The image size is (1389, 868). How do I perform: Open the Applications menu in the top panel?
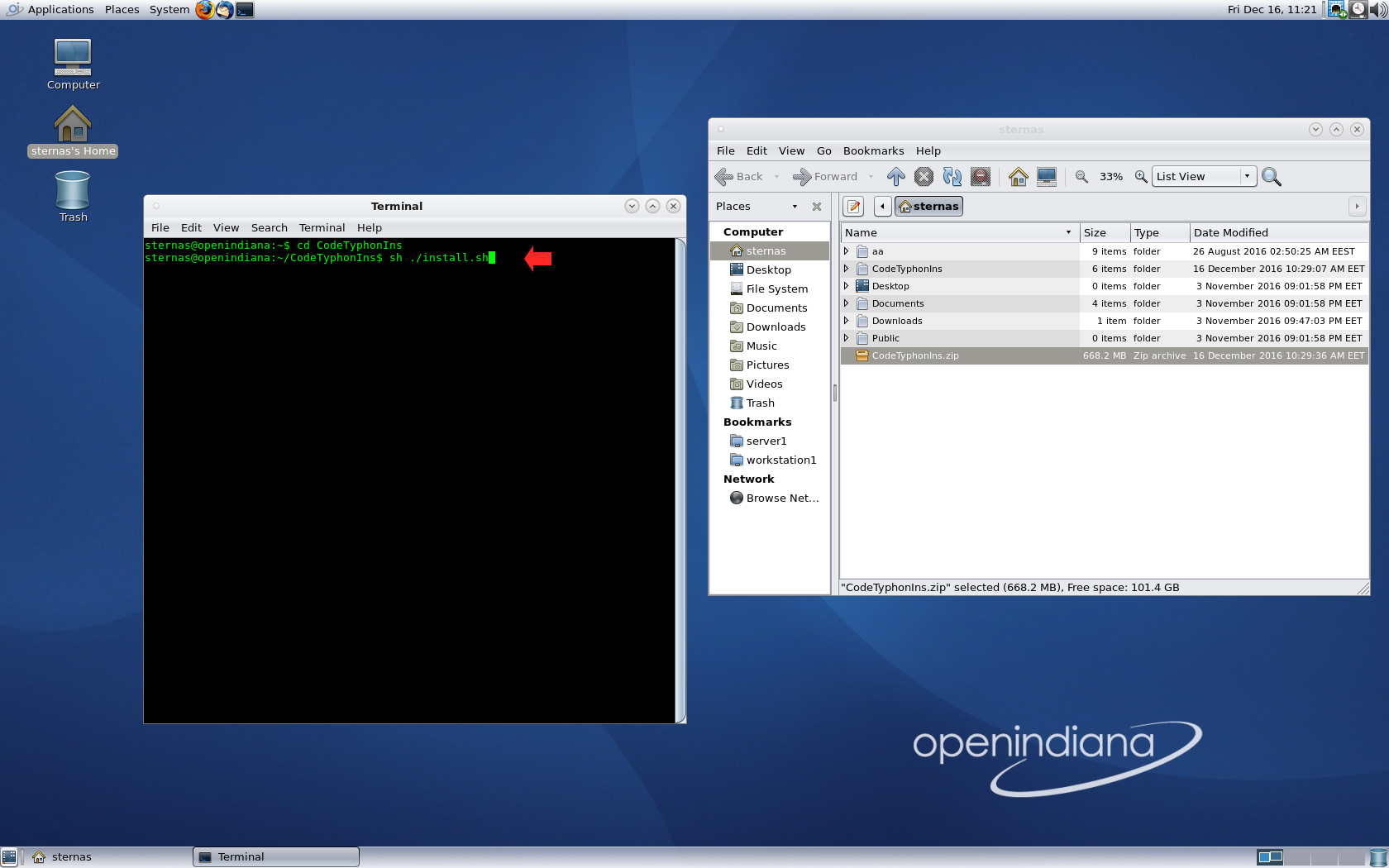tap(50, 10)
